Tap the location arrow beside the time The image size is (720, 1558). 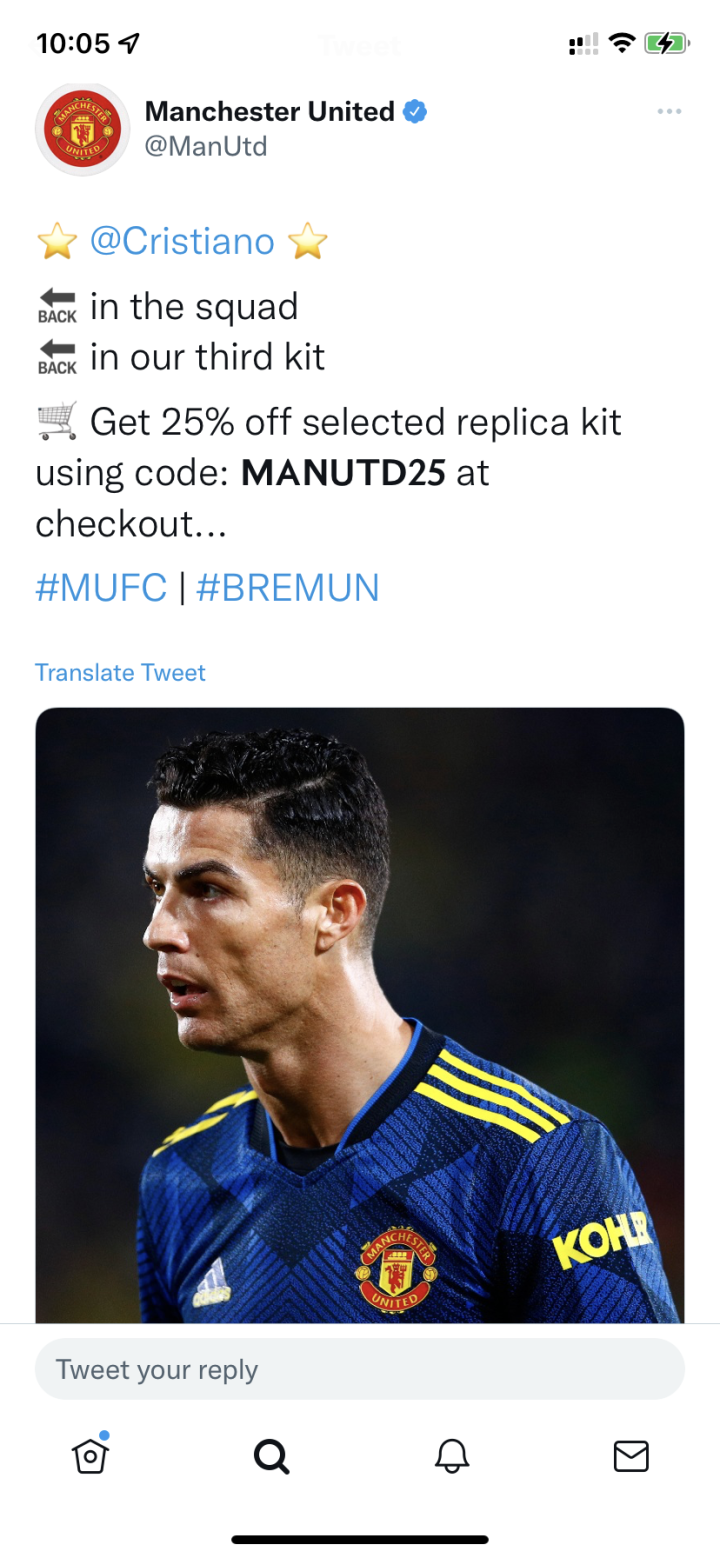pyautogui.click(x=129, y=43)
